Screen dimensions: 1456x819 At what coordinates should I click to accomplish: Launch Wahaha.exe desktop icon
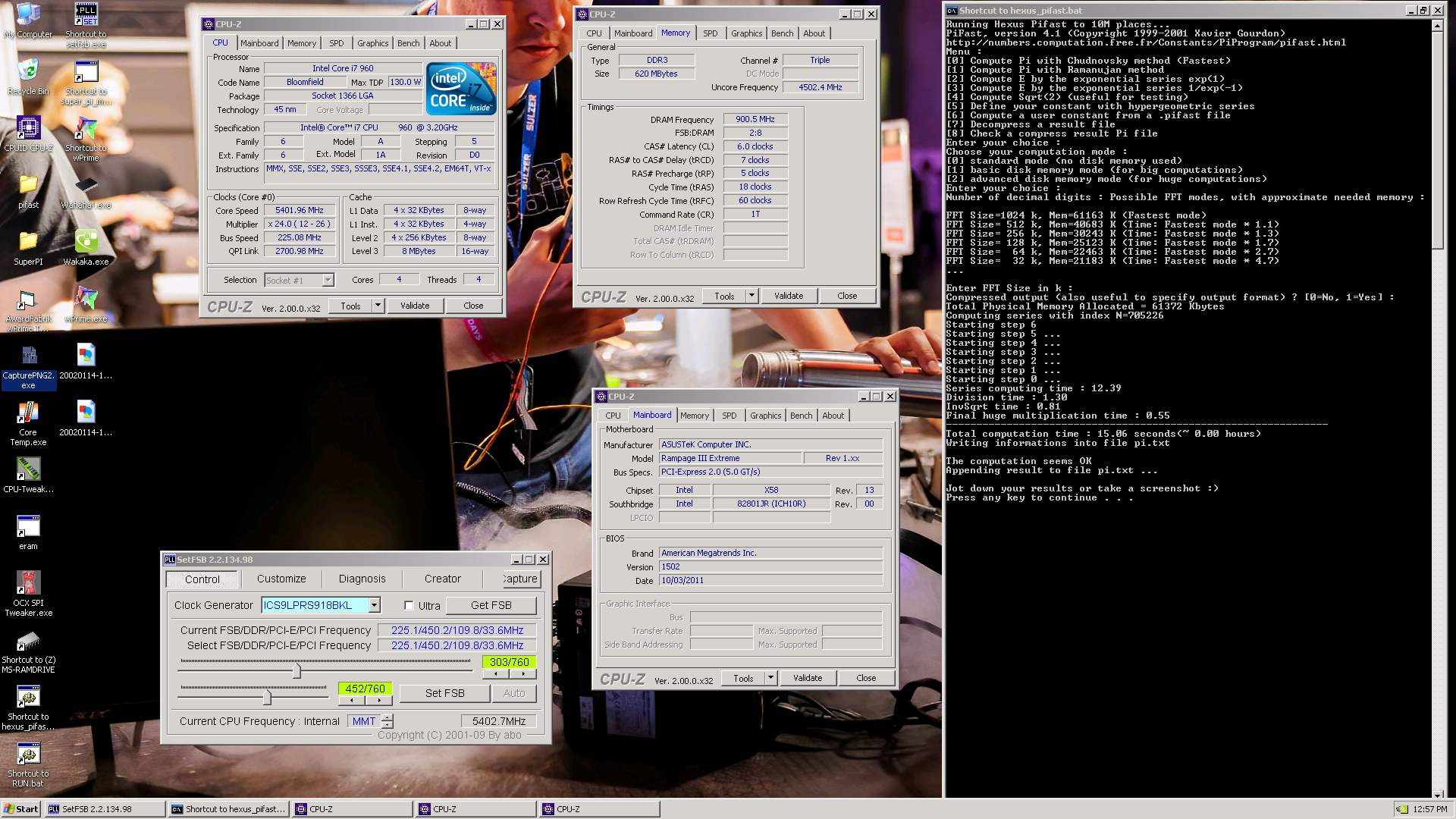coord(86,191)
